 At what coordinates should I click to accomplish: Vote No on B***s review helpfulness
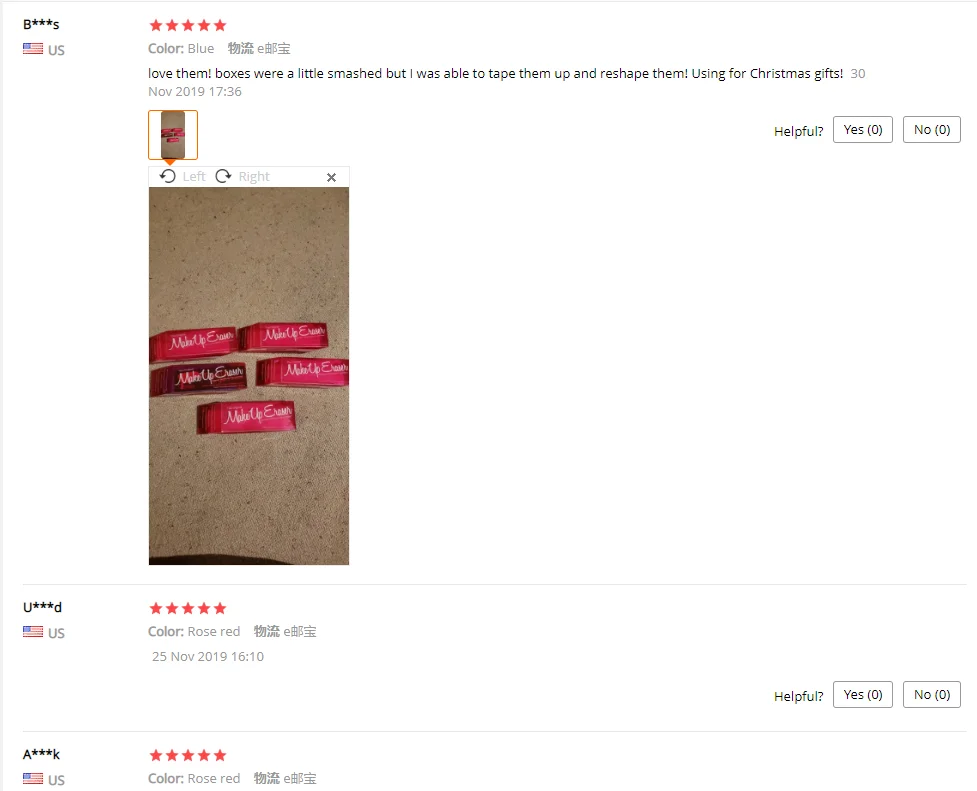pyautogui.click(x=932, y=130)
